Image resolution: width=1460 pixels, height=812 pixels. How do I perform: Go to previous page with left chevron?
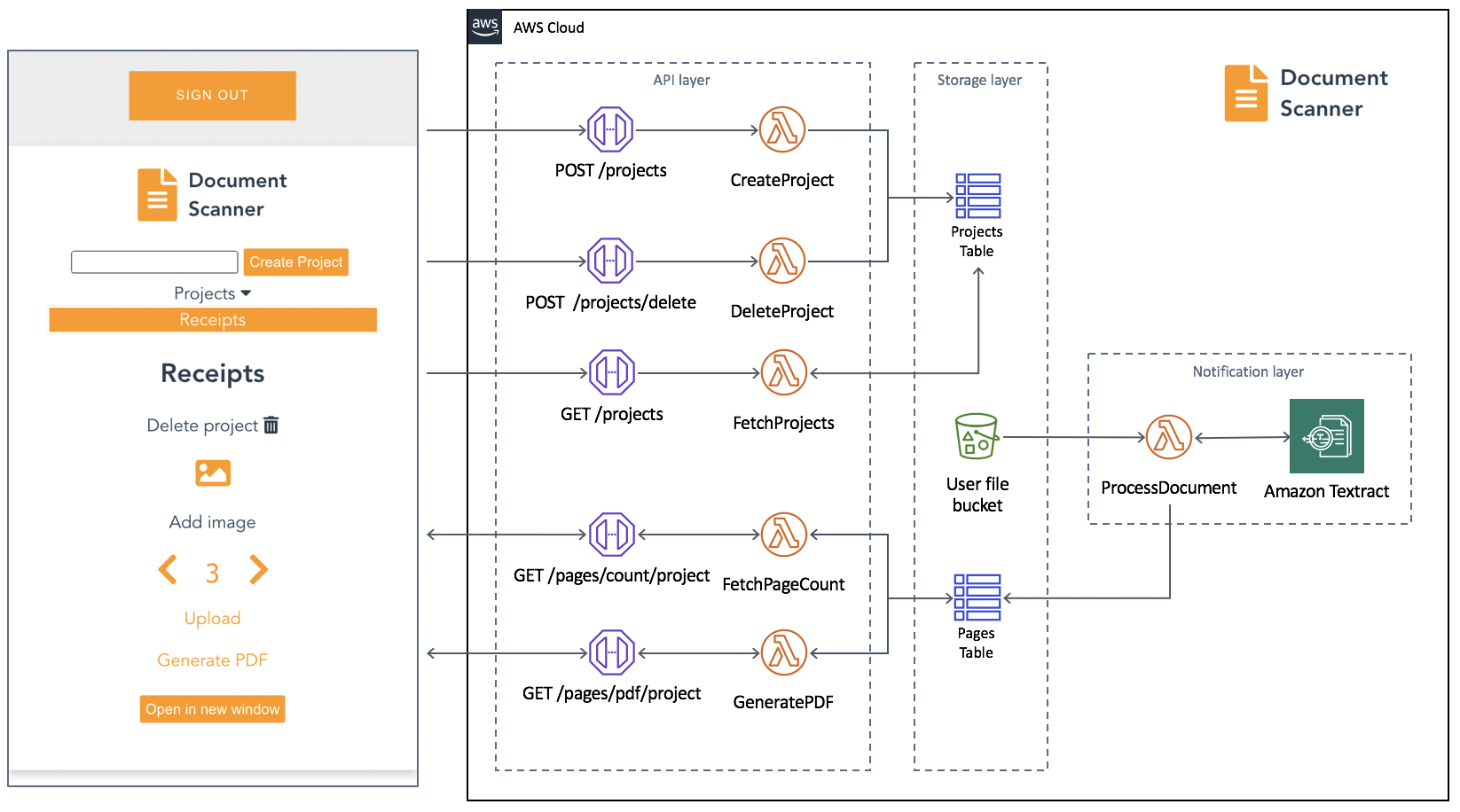tap(168, 570)
